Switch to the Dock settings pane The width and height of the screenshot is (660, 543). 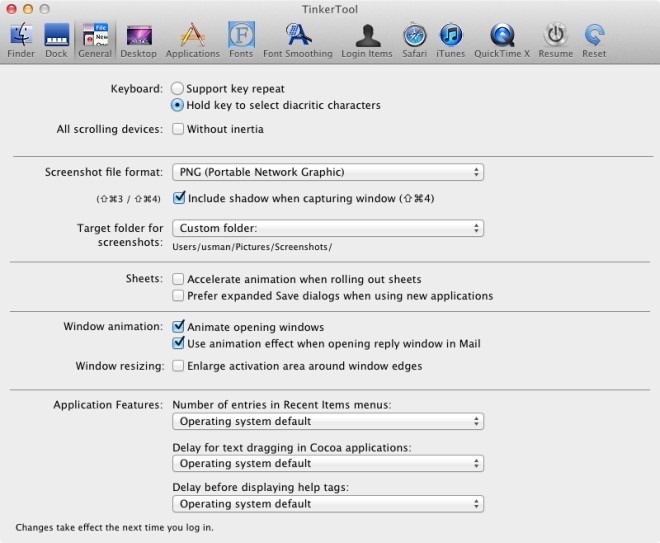coord(56,40)
